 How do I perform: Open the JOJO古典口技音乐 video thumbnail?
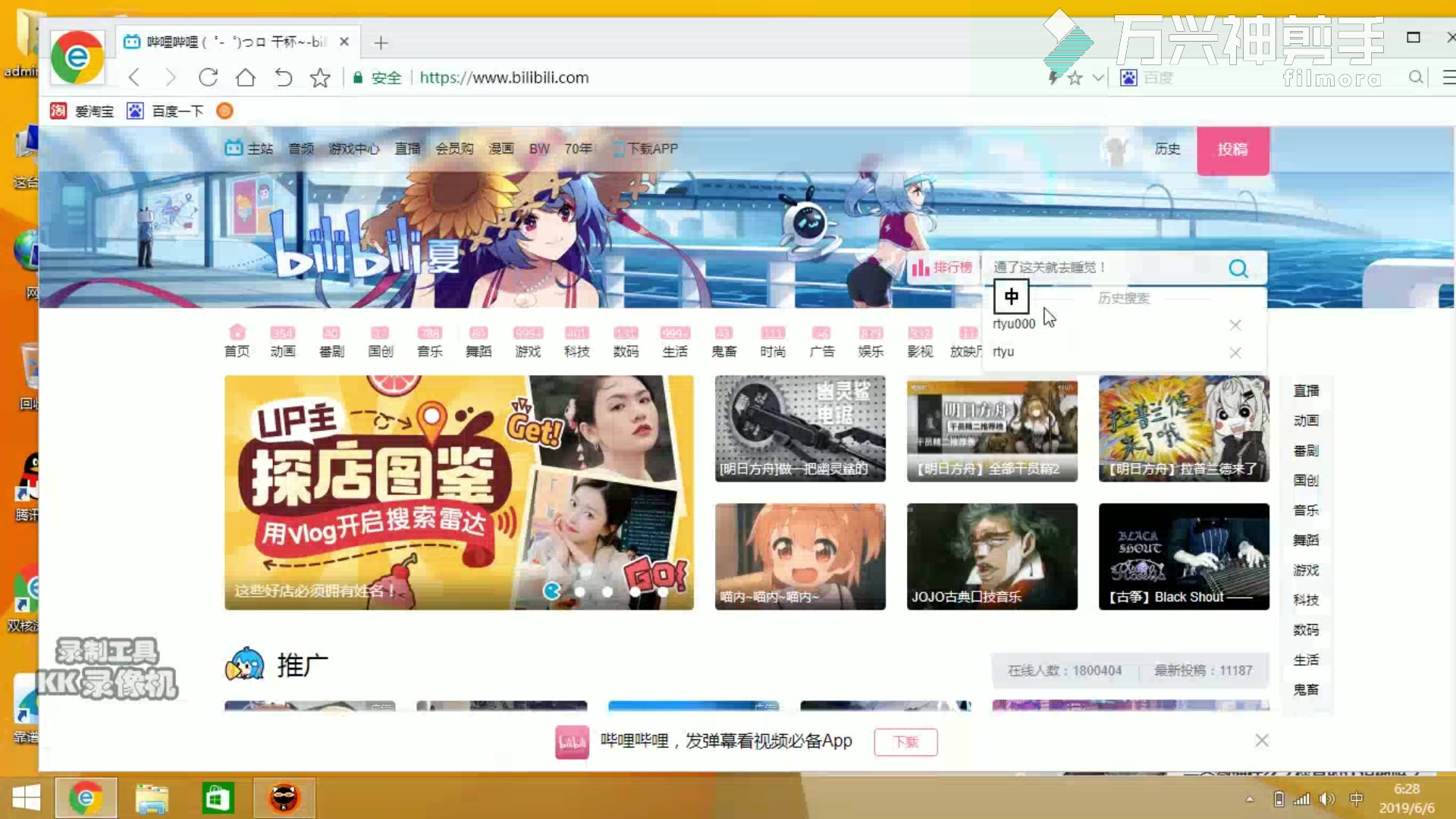click(x=992, y=557)
